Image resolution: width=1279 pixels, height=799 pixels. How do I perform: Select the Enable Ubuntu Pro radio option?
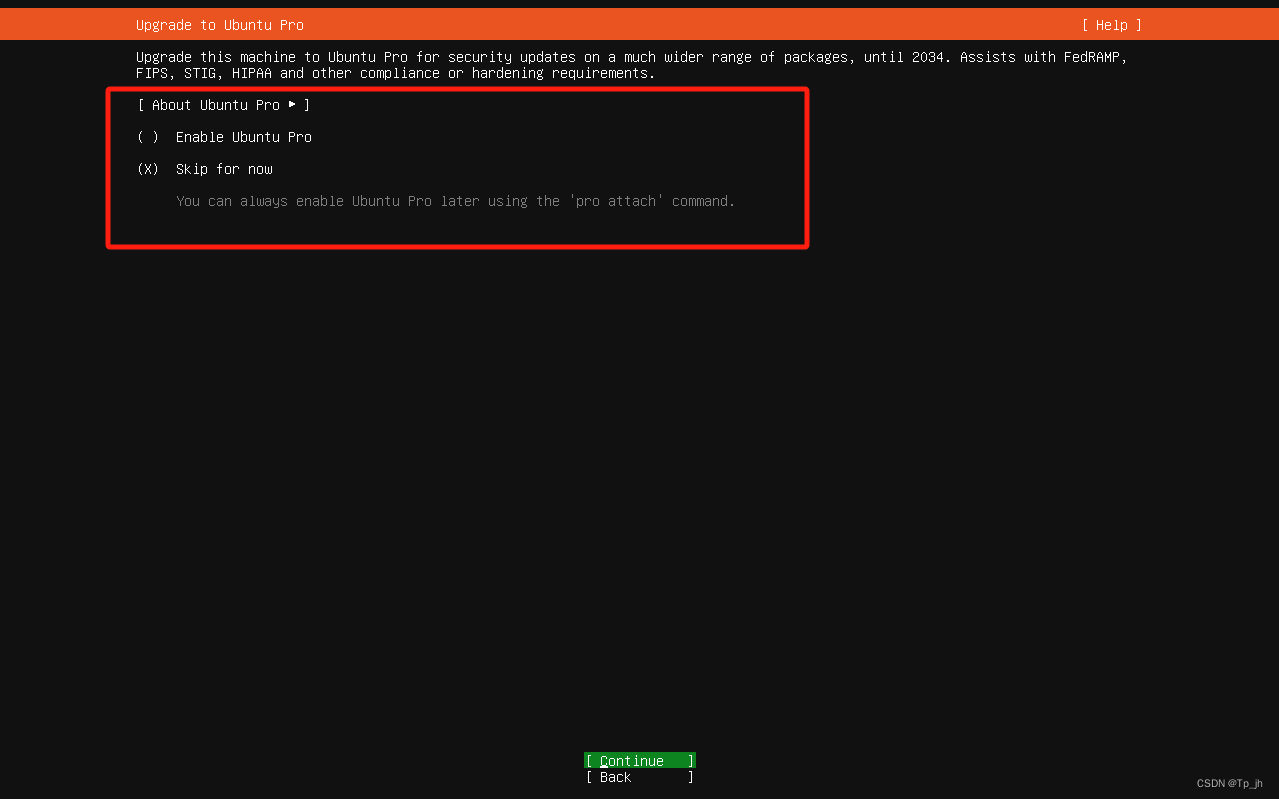(224, 137)
